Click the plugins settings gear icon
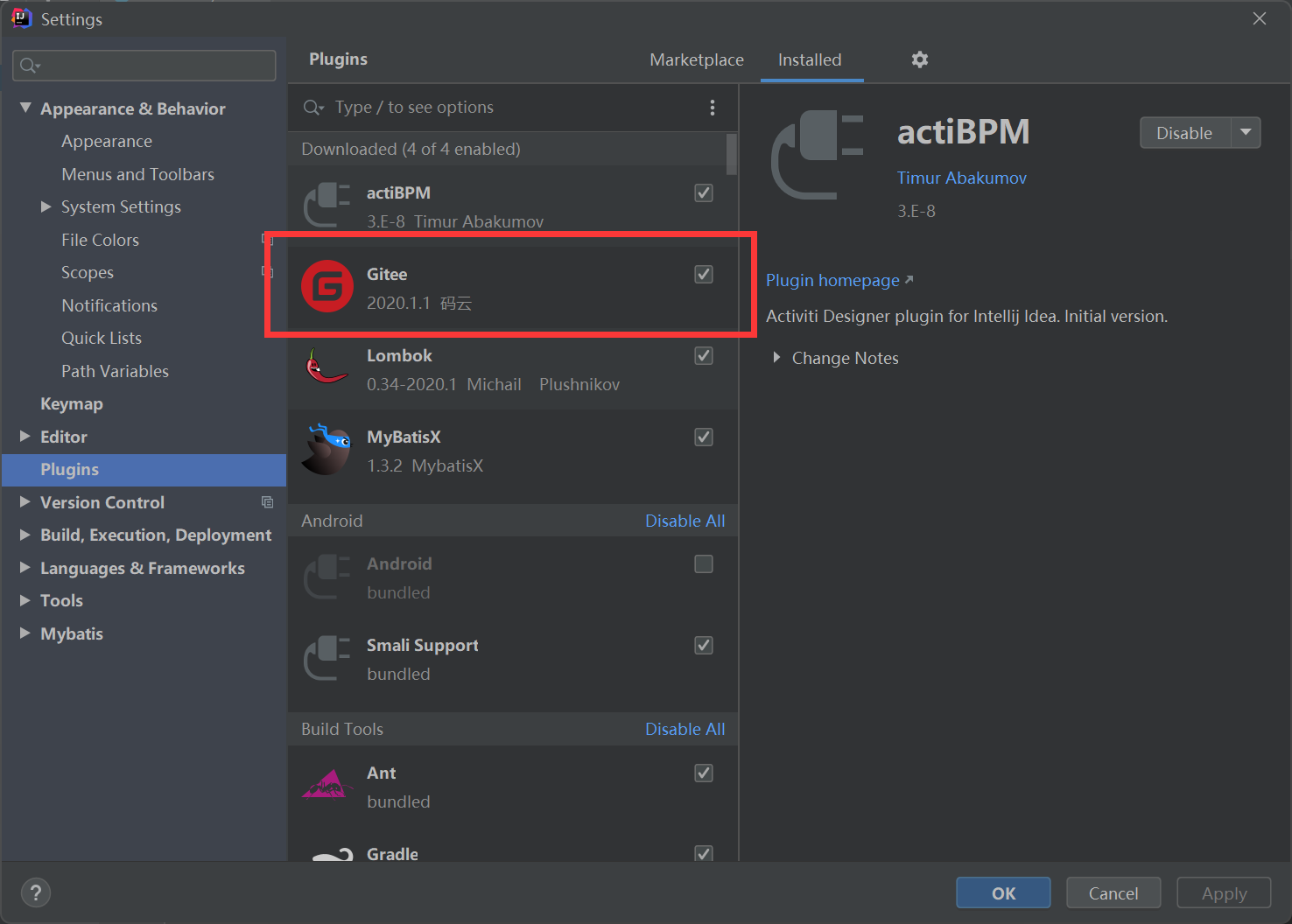This screenshot has width=1292, height=924. 919,59
